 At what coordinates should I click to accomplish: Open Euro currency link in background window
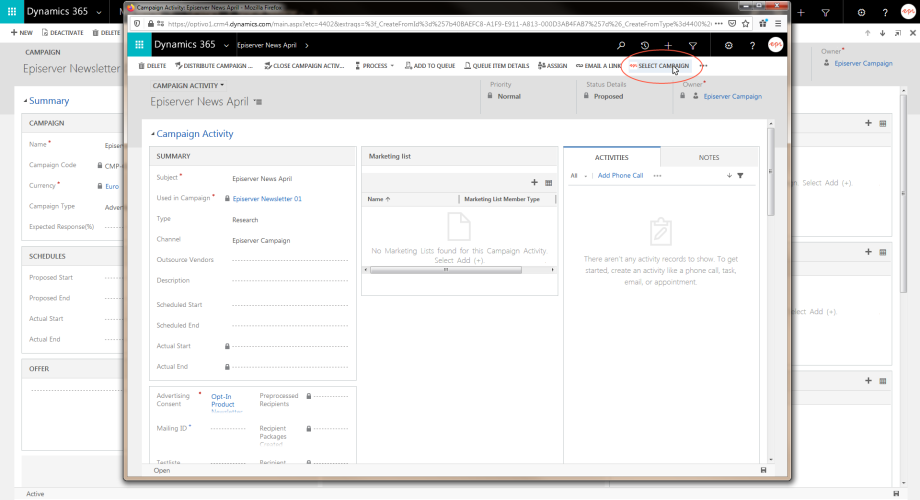click(112, 186)
